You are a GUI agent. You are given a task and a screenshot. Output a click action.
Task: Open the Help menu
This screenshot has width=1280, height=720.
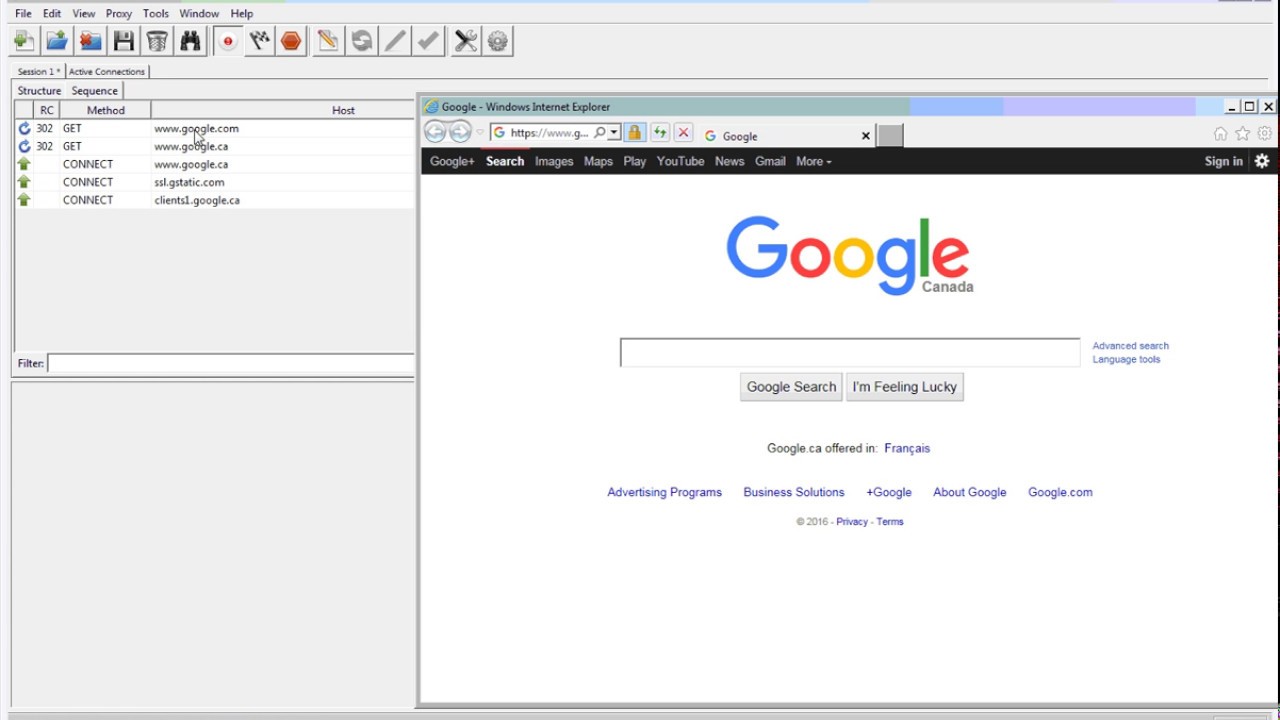coord(242,13)
